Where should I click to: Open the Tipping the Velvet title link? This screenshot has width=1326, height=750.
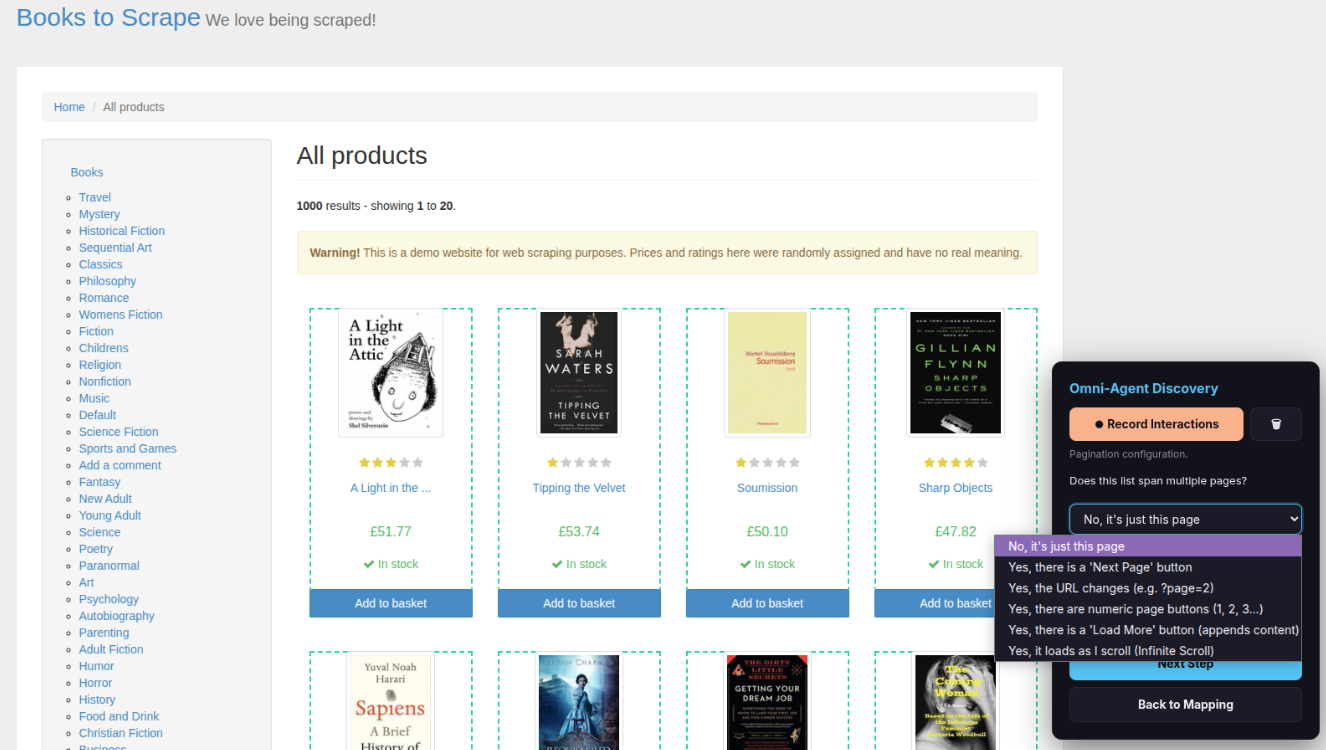pyautogui.click(x=579, y=488)
